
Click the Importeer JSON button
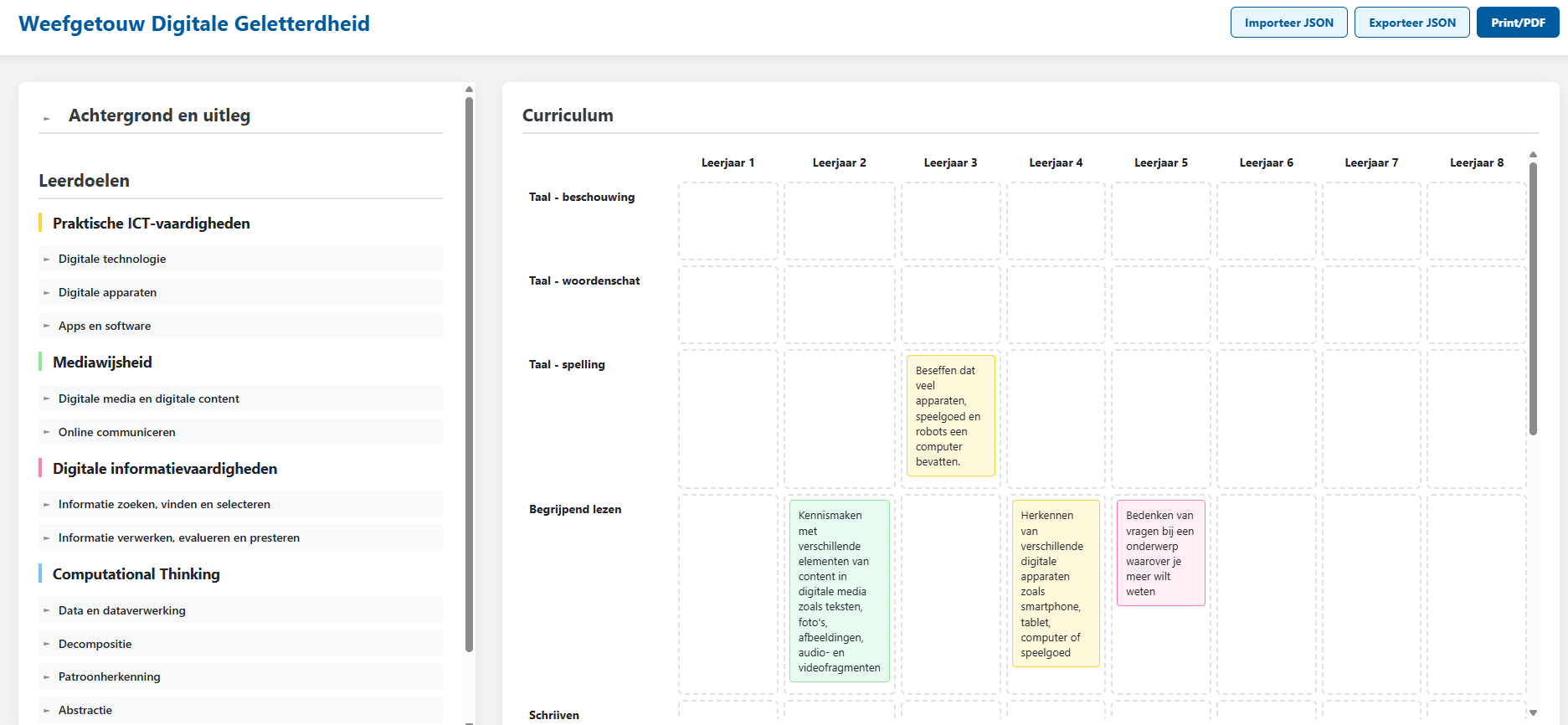1288,23
